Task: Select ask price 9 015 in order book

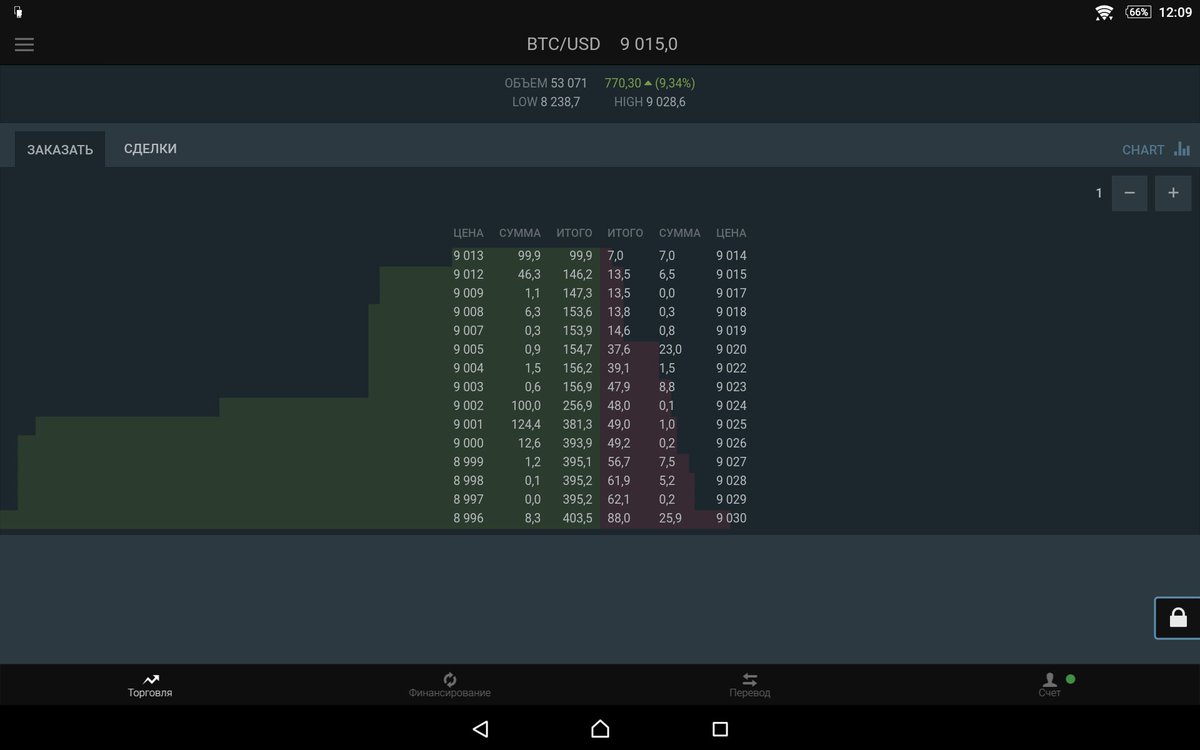Action: coord(731,274)
